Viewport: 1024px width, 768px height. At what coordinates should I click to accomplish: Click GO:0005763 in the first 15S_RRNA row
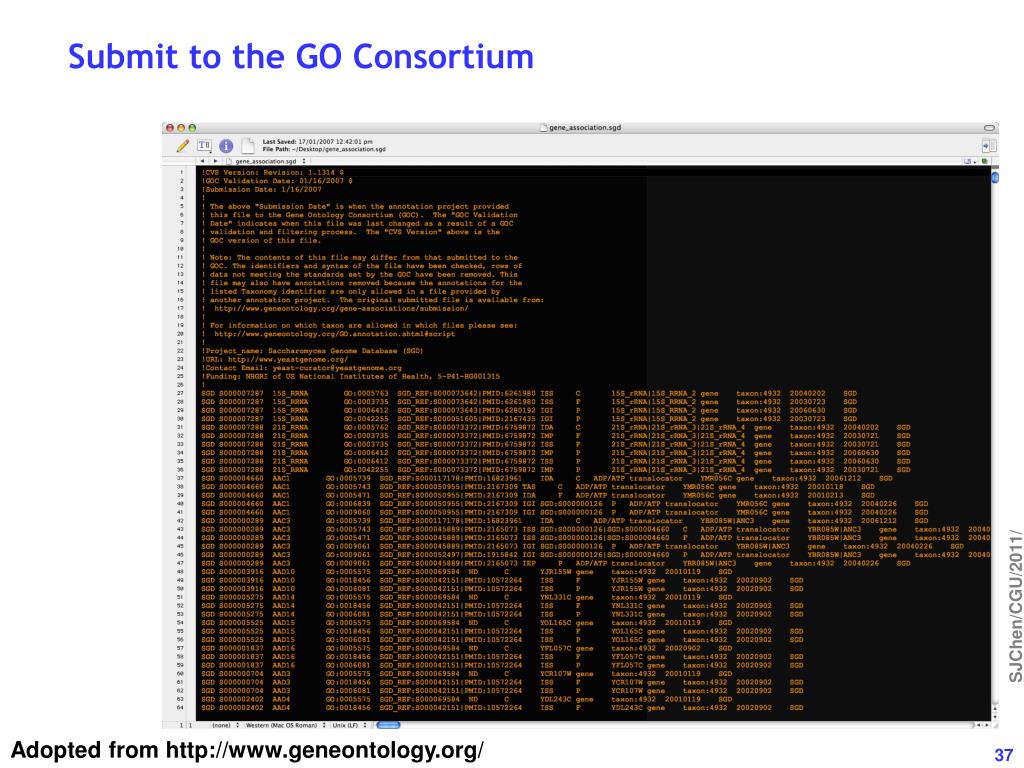(366, 393)
